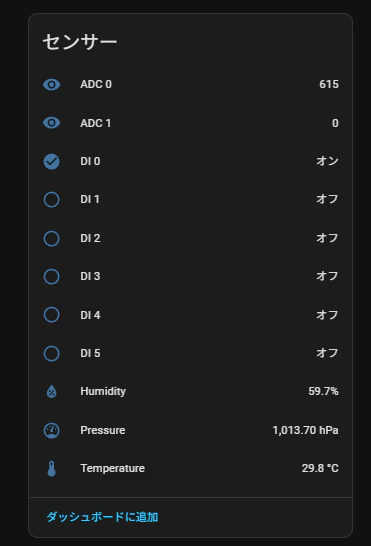The height and width of the screenshot is (546, 371).
Task: Click the ADC 0 value 615
Action: (329, 84)
